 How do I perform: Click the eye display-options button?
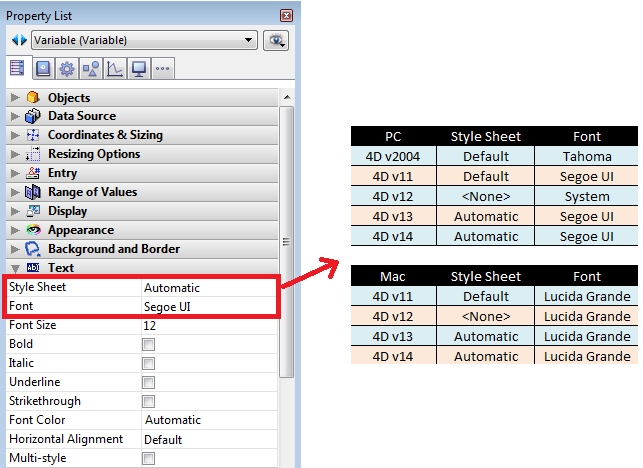(x=276, y=40)
